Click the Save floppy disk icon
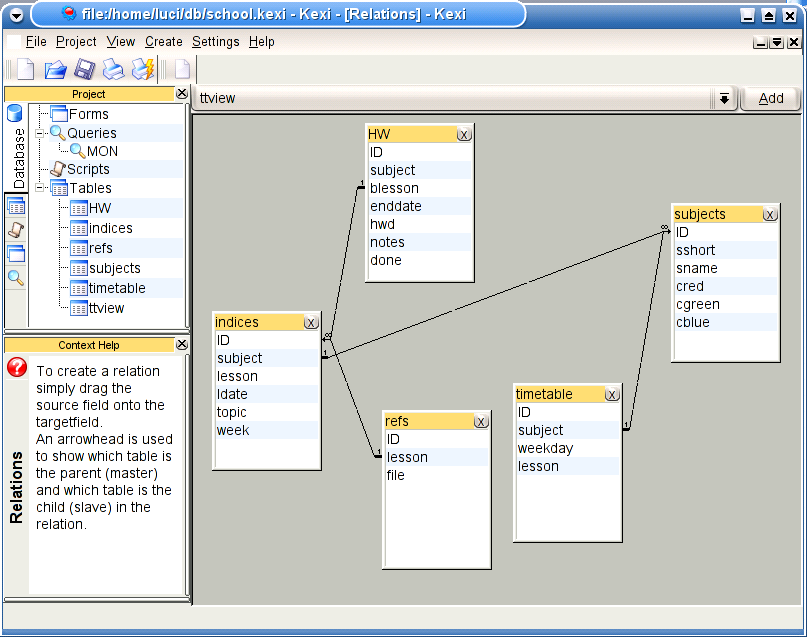 click(x=85, y=69)
